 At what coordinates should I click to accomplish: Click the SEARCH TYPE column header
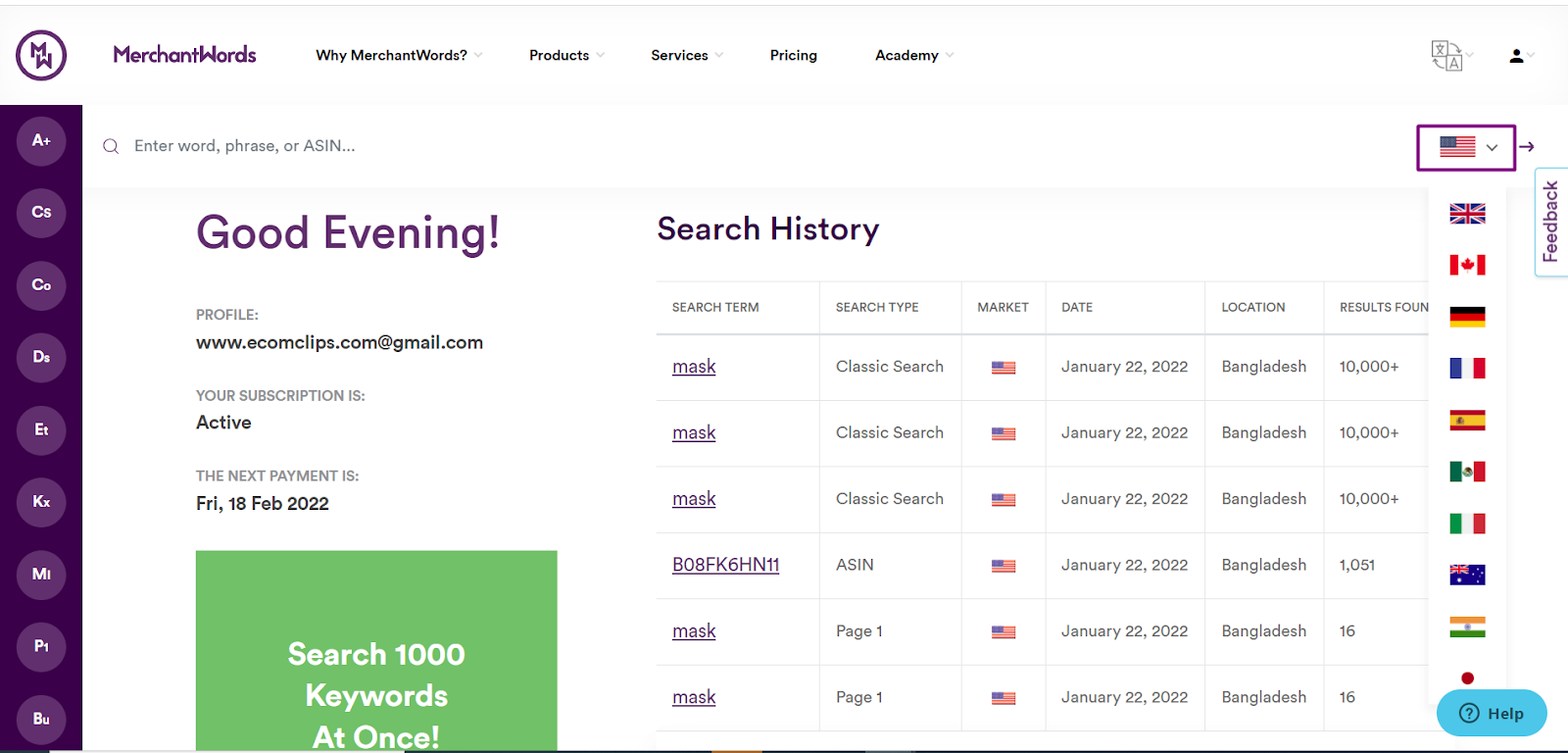click(x=877, y=308)
